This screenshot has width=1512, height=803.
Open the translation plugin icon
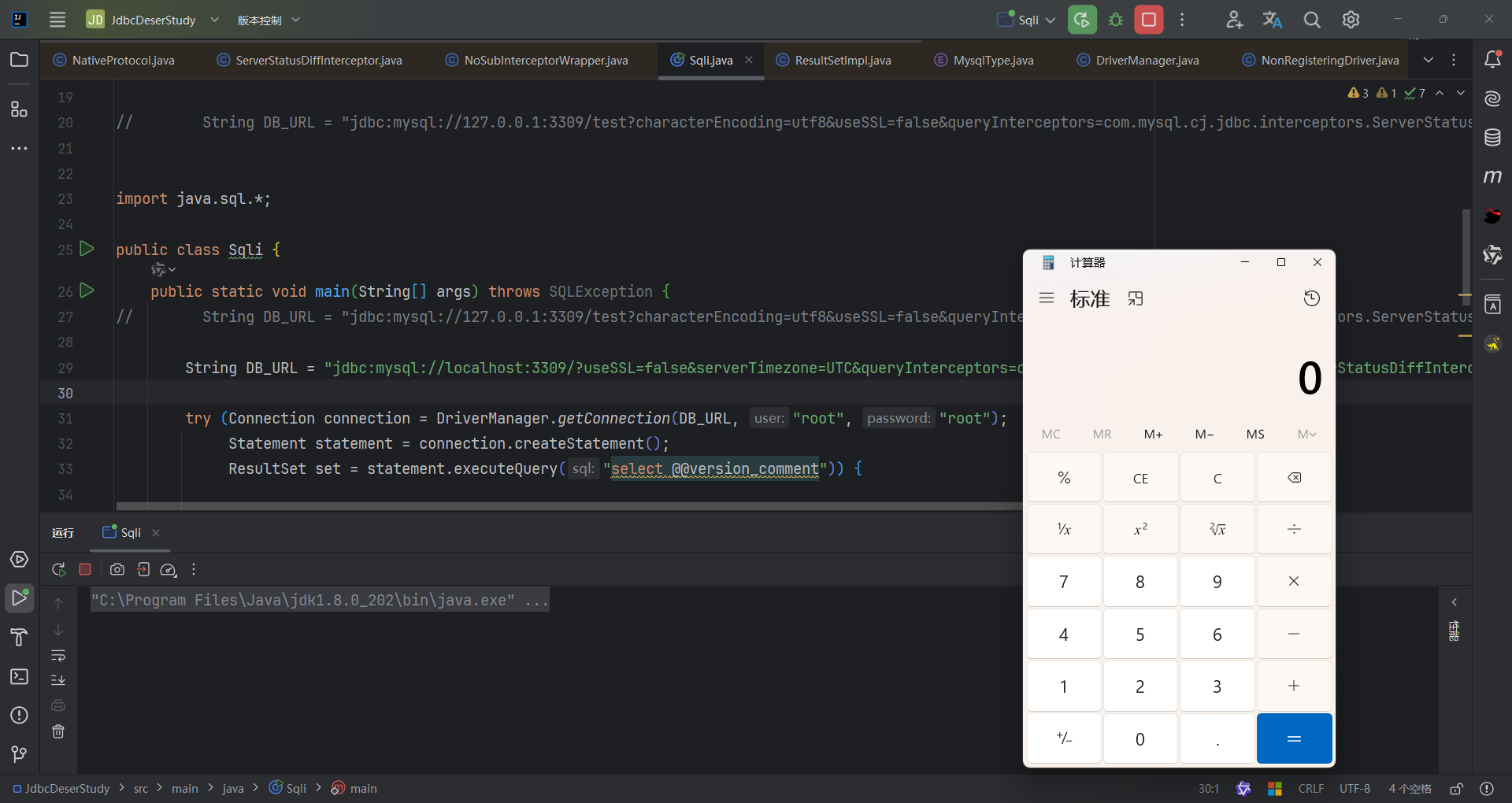[x=1273, y=20]
